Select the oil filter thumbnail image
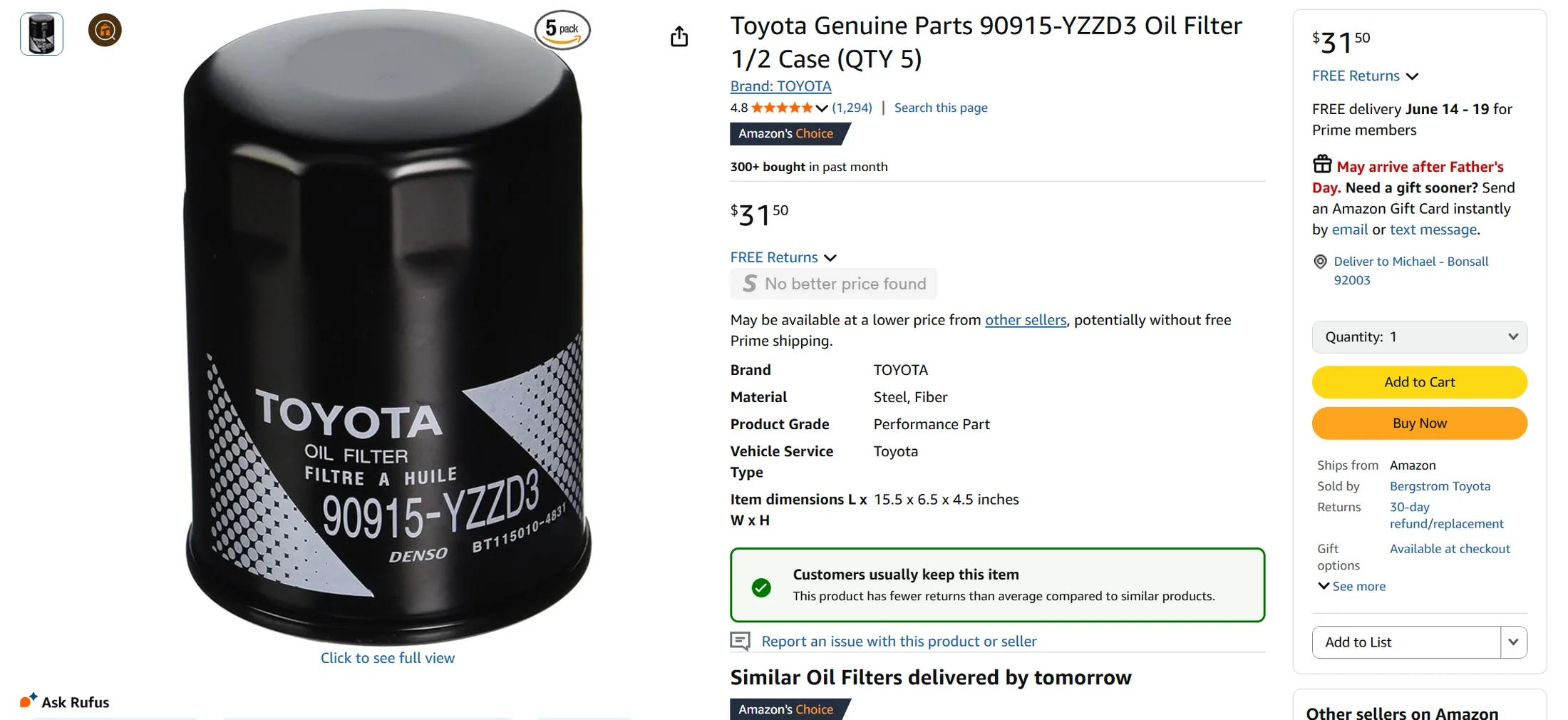1568x720 pixels. (41, 34)
